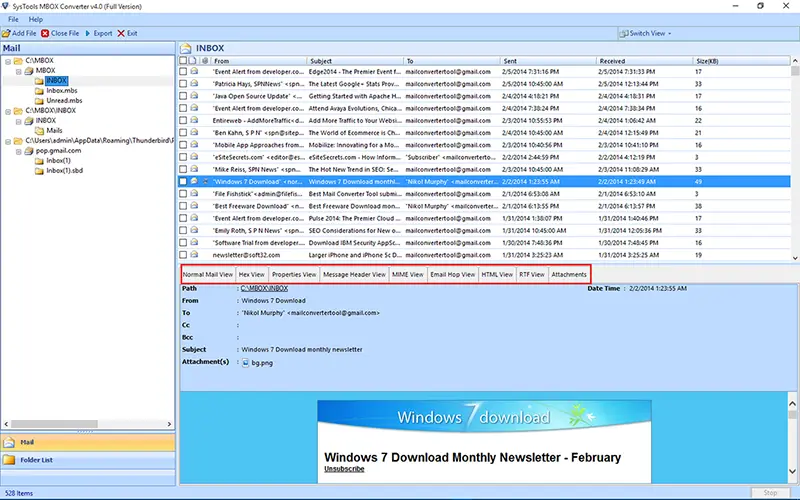Image resolution: width=800 pixels, height=500 pixels.
Task: Collapse the Thunderbird profile path node
Action: 8,141
